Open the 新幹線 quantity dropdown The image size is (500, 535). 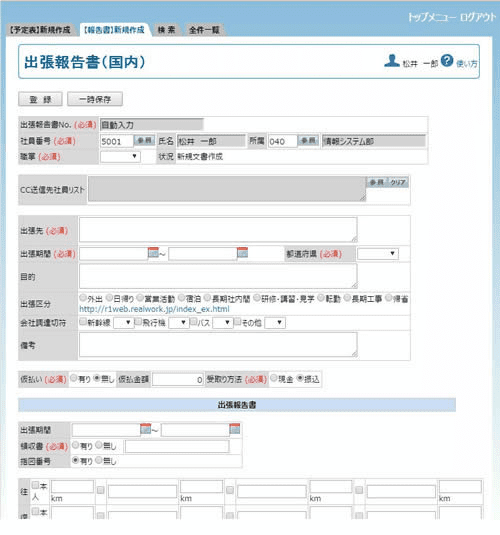(x=124, y=323)
